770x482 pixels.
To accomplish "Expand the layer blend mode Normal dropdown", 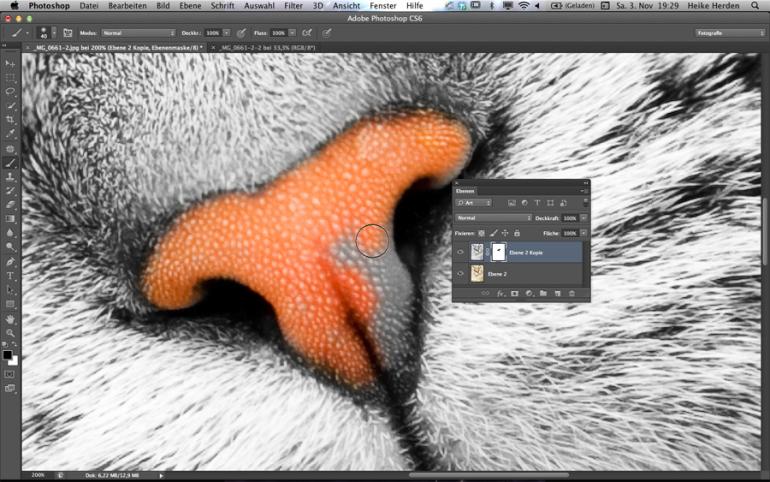I will tap(493, 217).
